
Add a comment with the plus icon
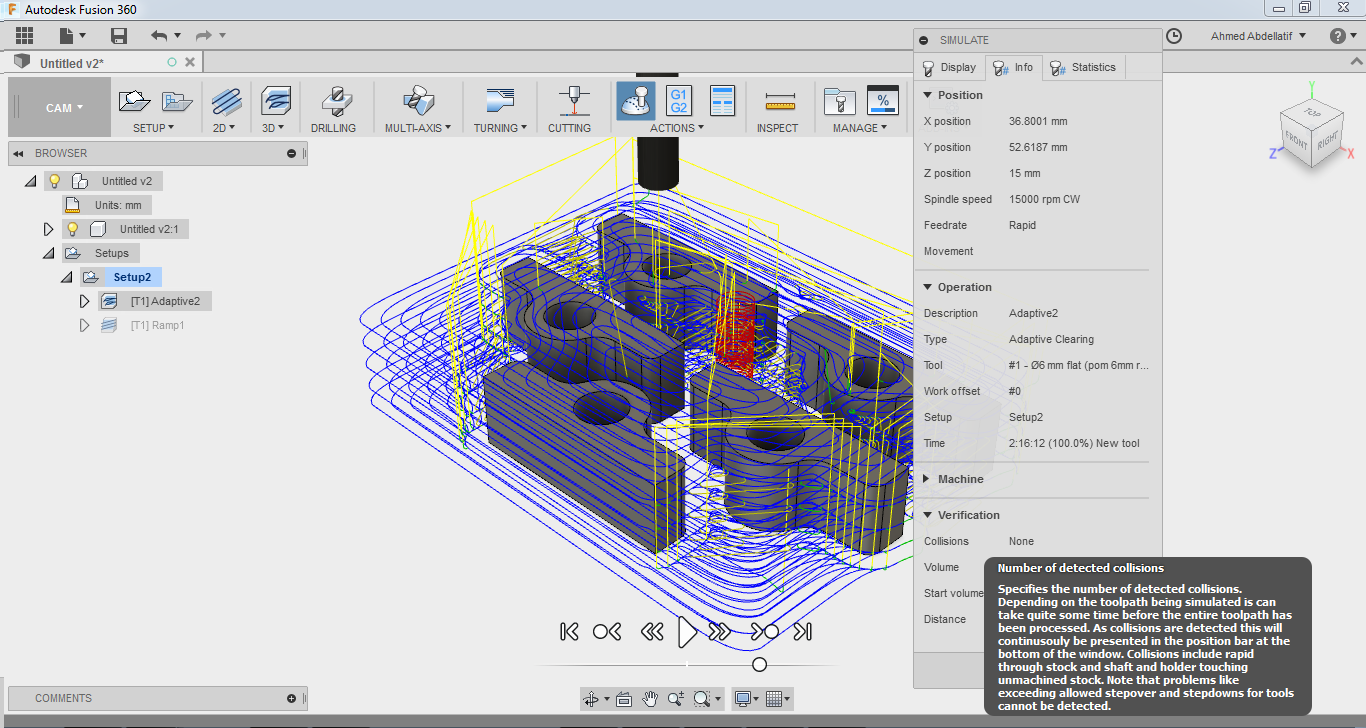(291, 698)
